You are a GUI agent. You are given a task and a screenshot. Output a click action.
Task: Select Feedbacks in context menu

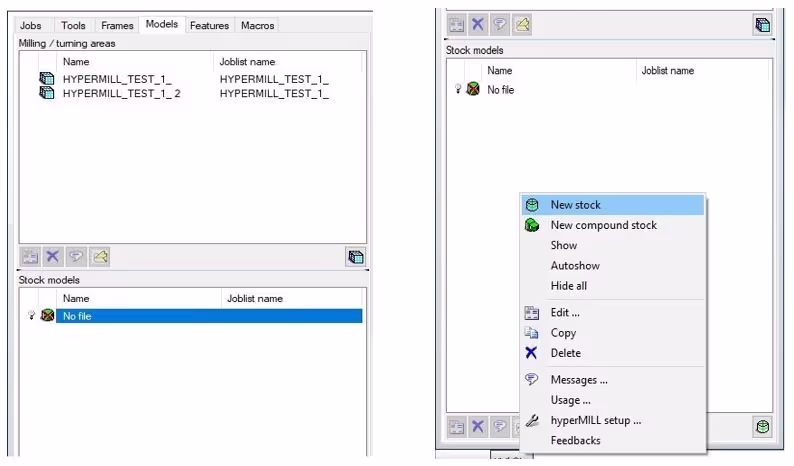pos(613,441)
